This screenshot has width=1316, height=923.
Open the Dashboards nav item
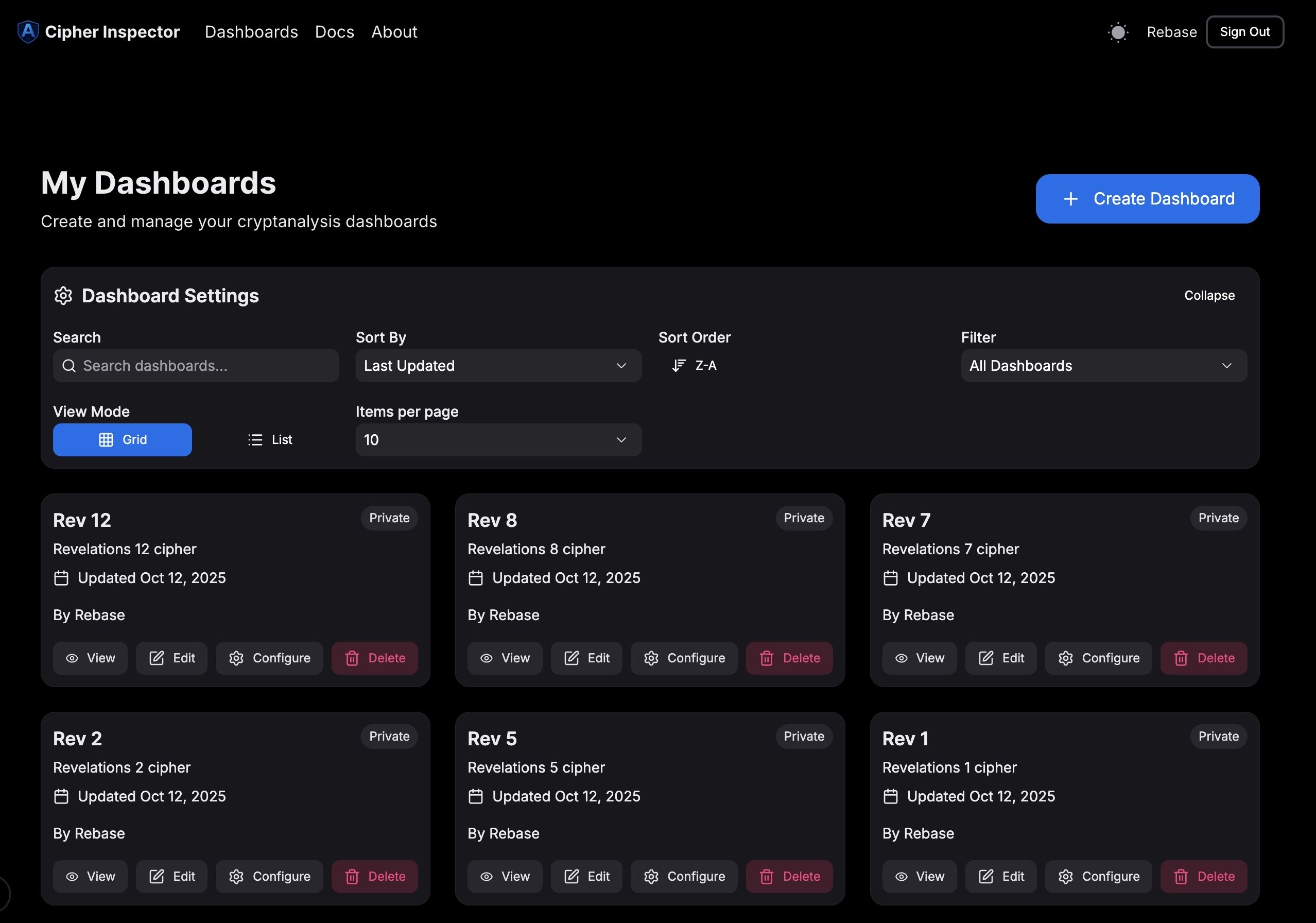(251, 31)
